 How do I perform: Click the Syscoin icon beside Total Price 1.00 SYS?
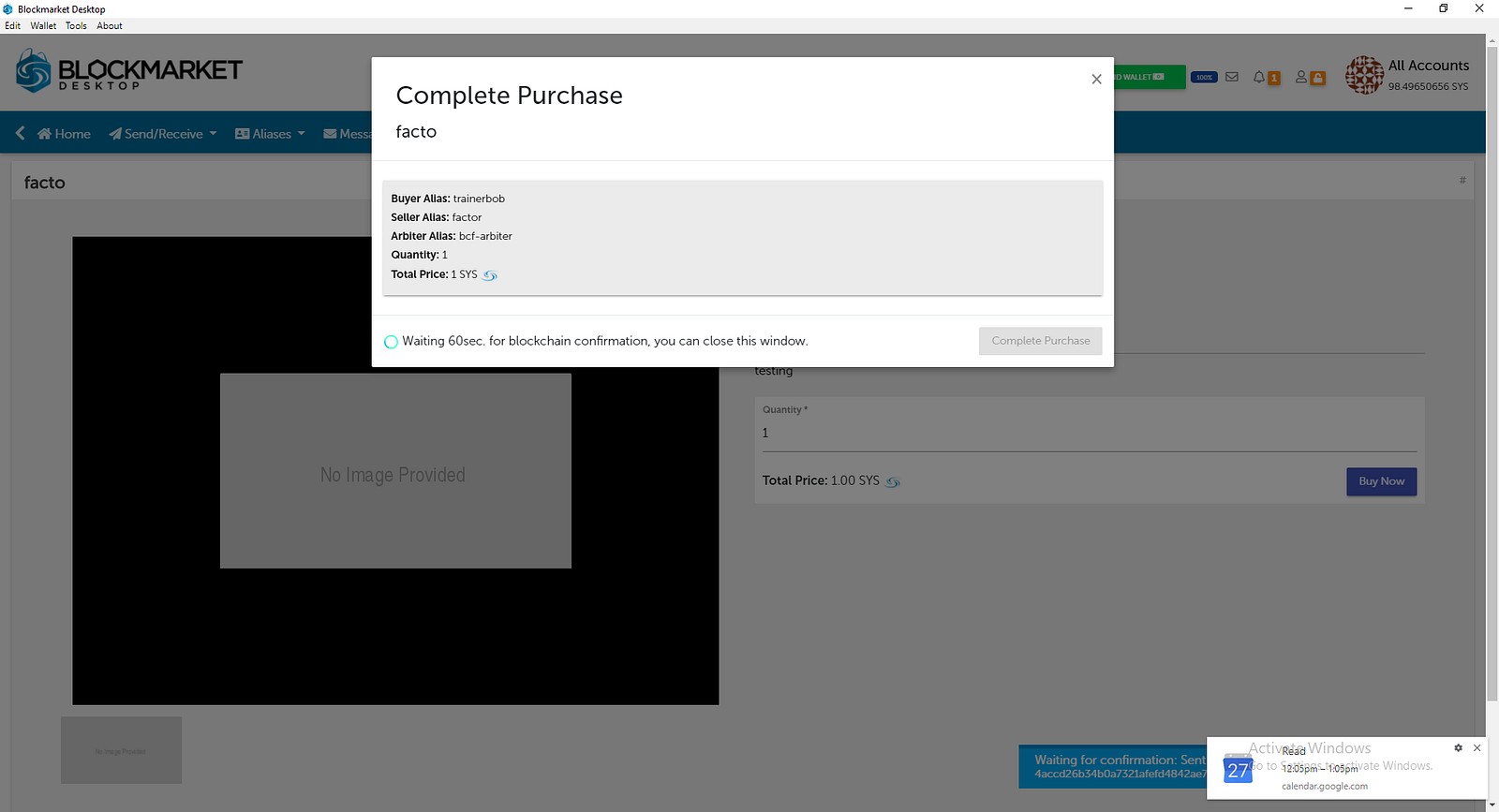tap(893, 481)
